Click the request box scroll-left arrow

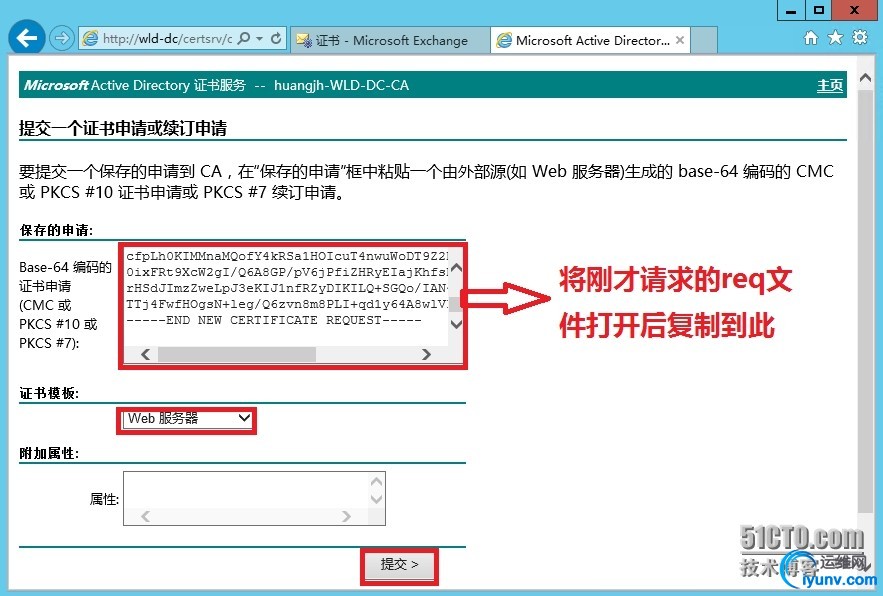click(146, 354)
